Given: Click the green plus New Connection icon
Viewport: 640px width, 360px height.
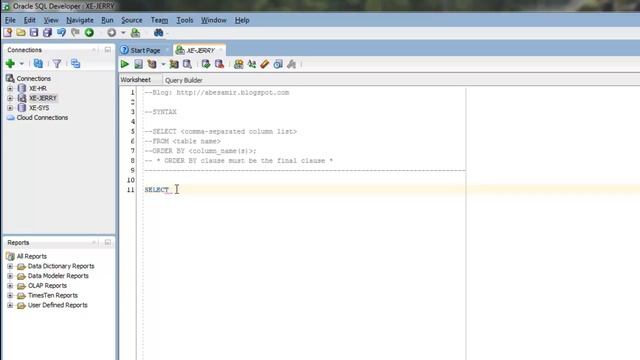Looking at the screenshot, I should click(x=10, y=64).
